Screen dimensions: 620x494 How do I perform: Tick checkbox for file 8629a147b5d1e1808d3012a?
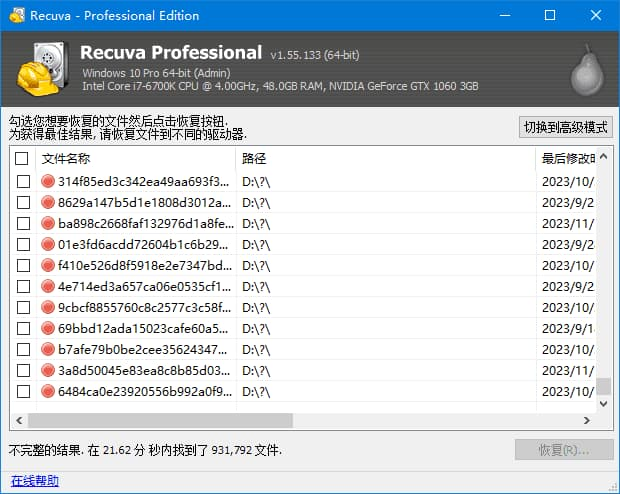tap(23, 203)
